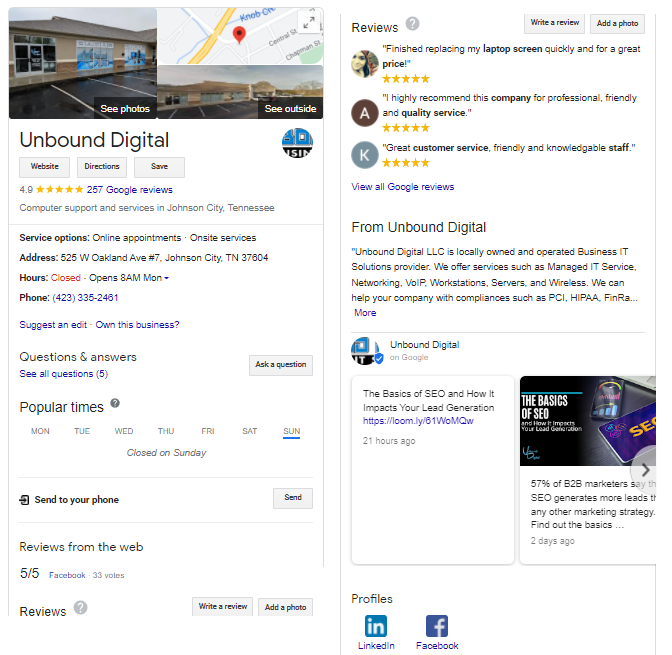Select the SUN tab in Popular times
The height and width of the screenshot is (655, 672).
coord(291,431)
